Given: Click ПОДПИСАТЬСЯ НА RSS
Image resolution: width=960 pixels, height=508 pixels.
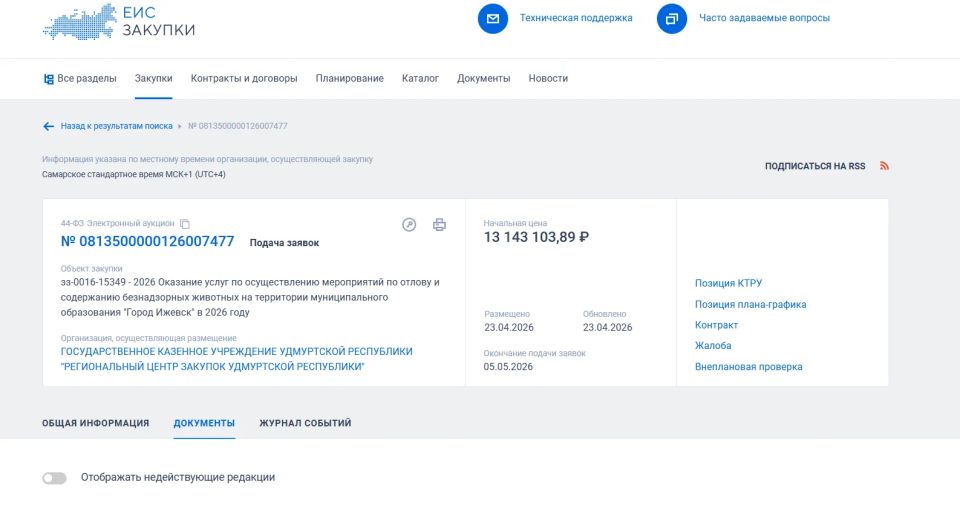Looking at the screenshot, I should [x=815, y=166].
